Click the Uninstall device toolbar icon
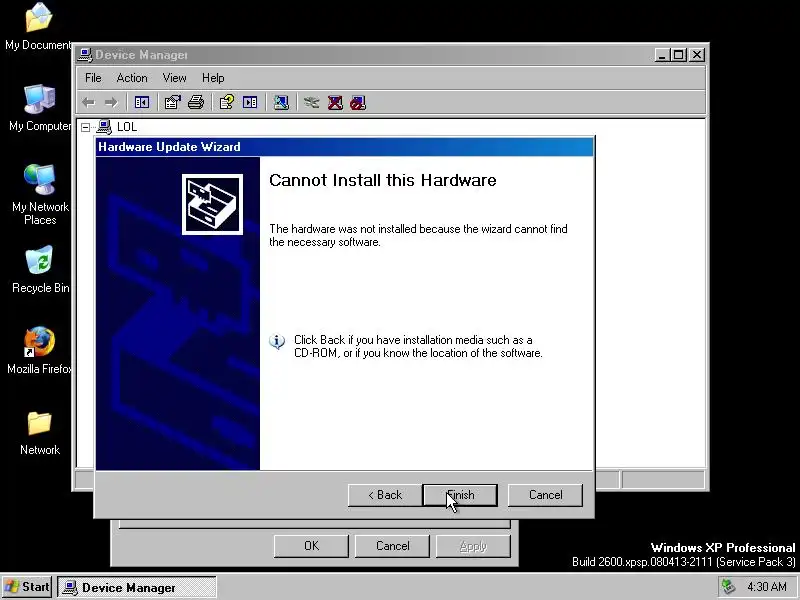 tap(335, 103)
